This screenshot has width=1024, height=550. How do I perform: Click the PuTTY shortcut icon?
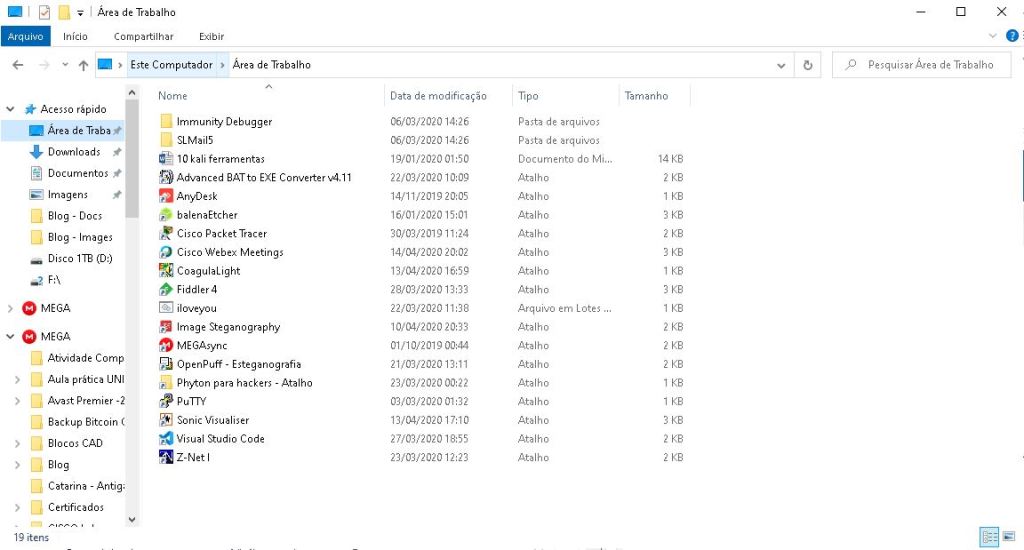(167, 401)
